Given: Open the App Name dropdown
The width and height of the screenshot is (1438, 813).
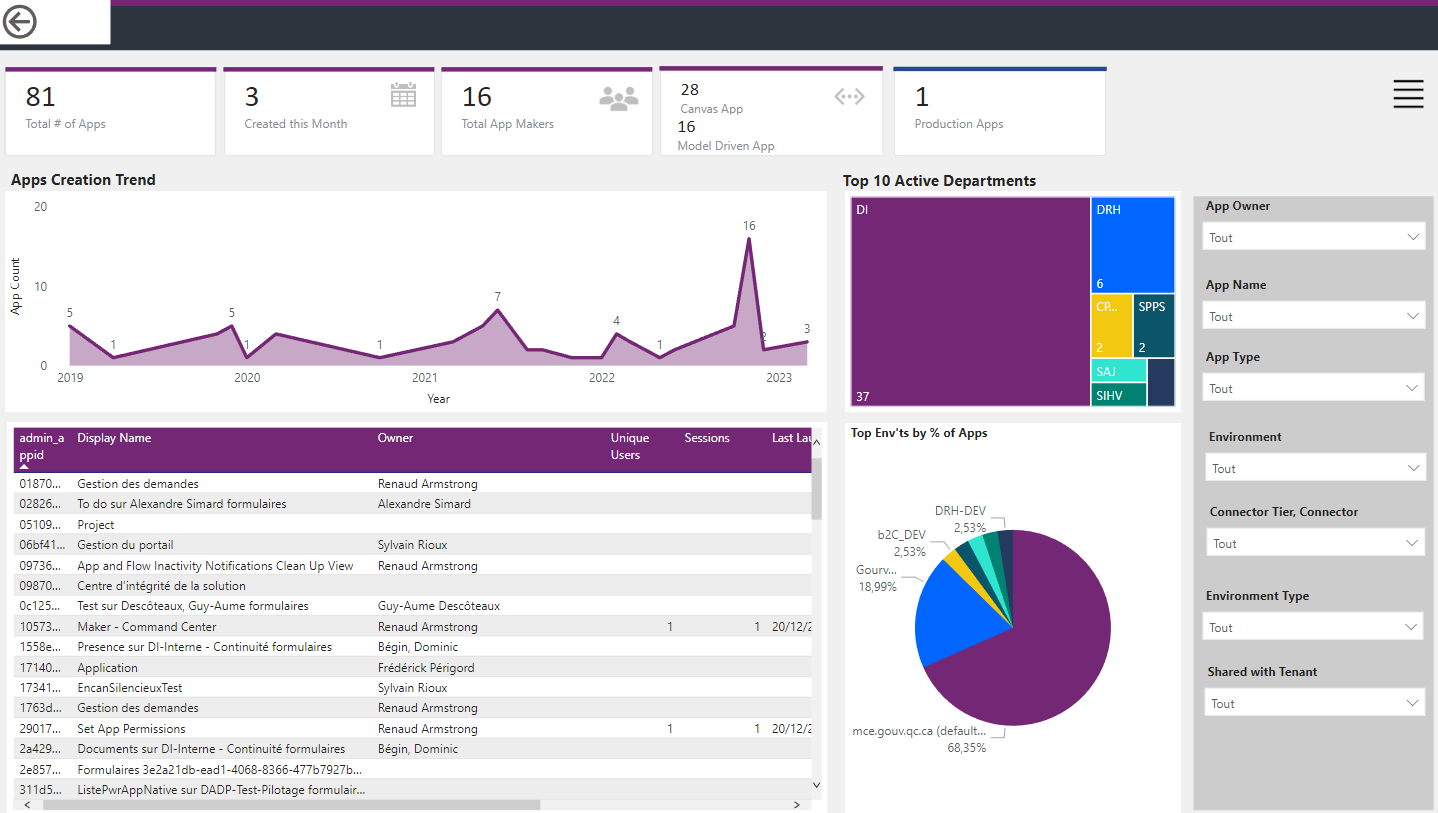Looking at the screenshot, I should point(1313,316).
